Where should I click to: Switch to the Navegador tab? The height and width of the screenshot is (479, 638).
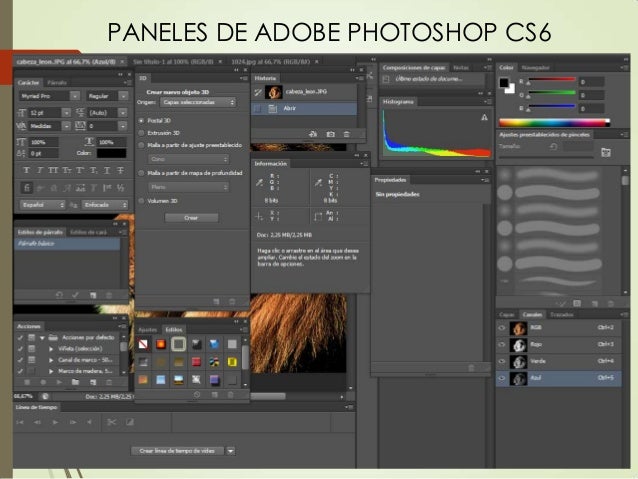535,68
